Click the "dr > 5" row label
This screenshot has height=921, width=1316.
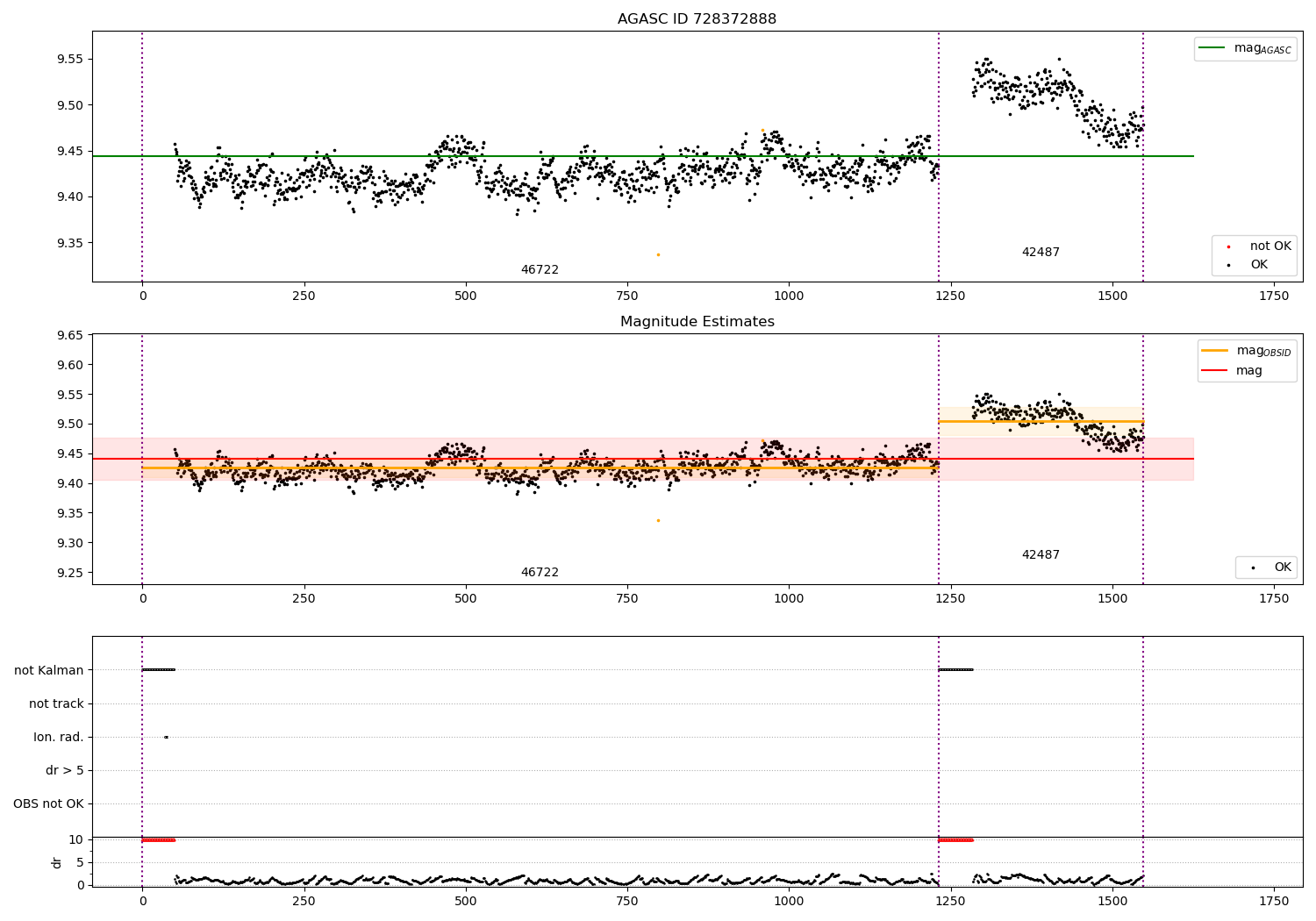point(65,770)
